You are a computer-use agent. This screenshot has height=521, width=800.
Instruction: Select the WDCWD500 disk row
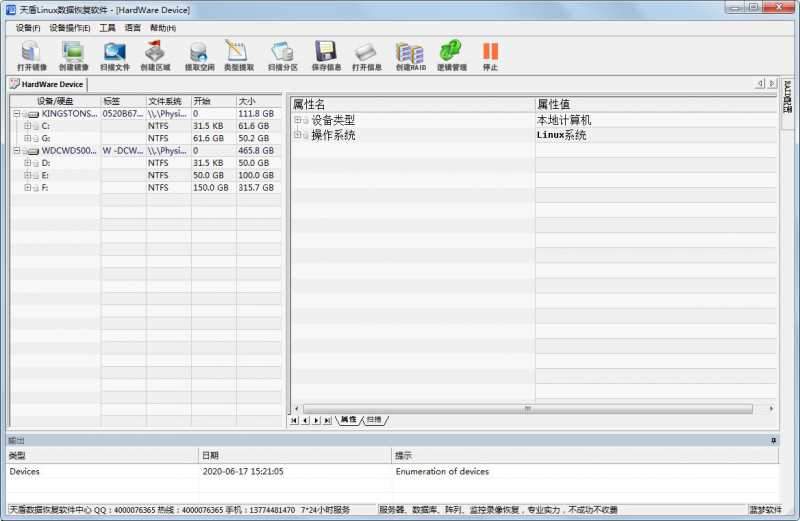tap(146, 151)
